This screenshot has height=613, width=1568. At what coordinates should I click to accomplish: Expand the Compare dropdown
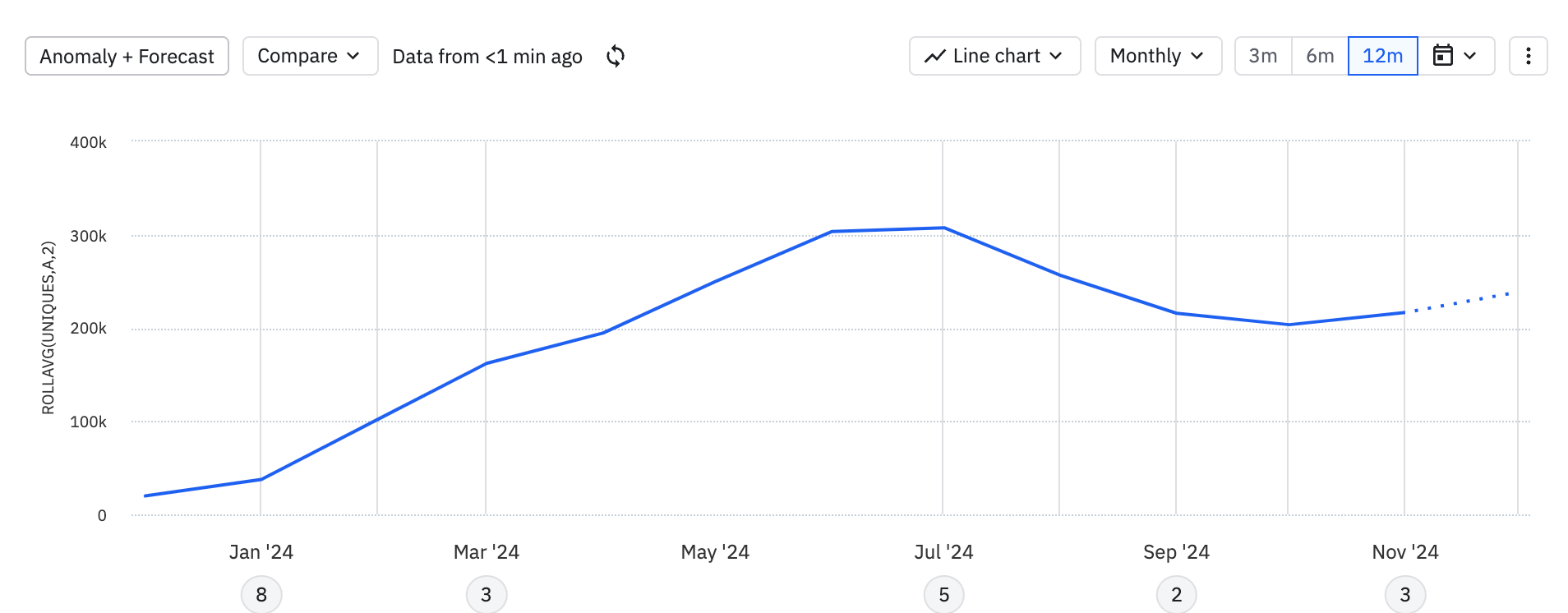pyautogui.click(x=310, y=56)
